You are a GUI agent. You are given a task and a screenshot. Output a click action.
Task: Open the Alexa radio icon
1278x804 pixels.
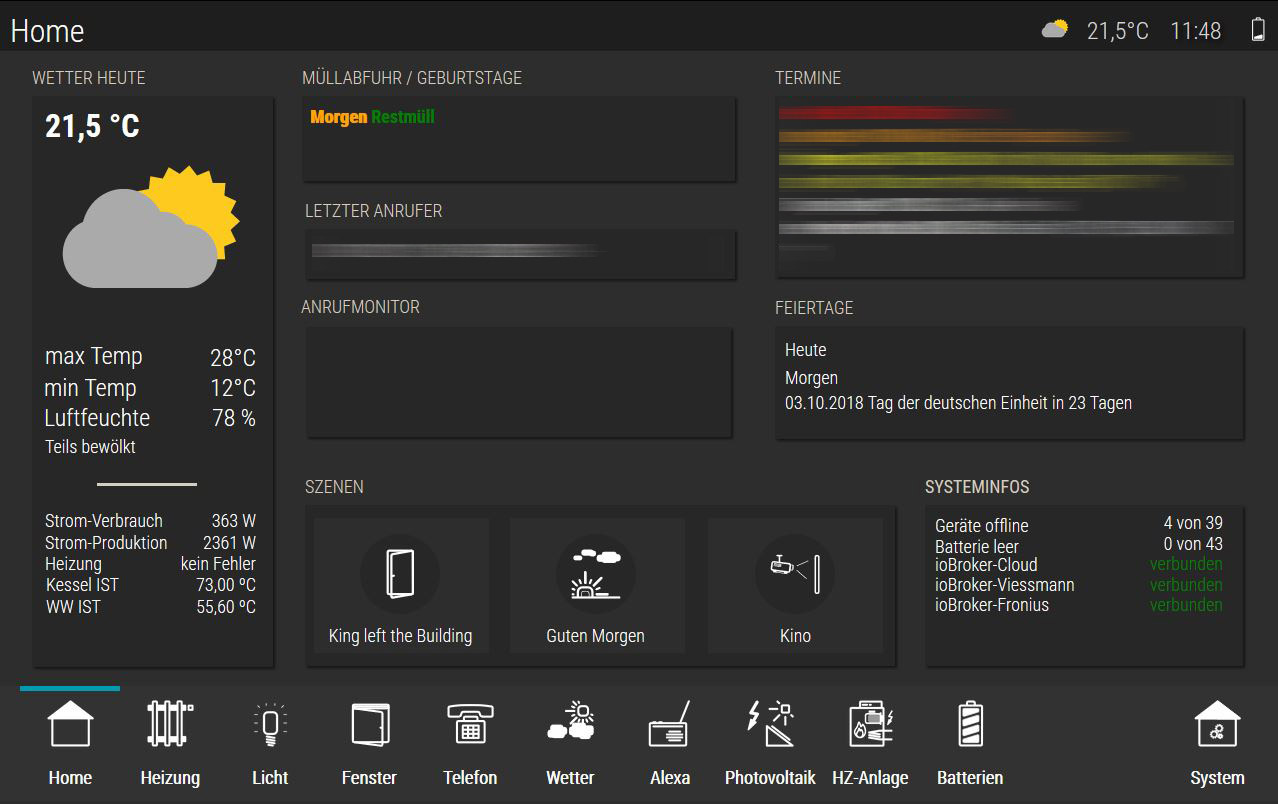[670, 724]
